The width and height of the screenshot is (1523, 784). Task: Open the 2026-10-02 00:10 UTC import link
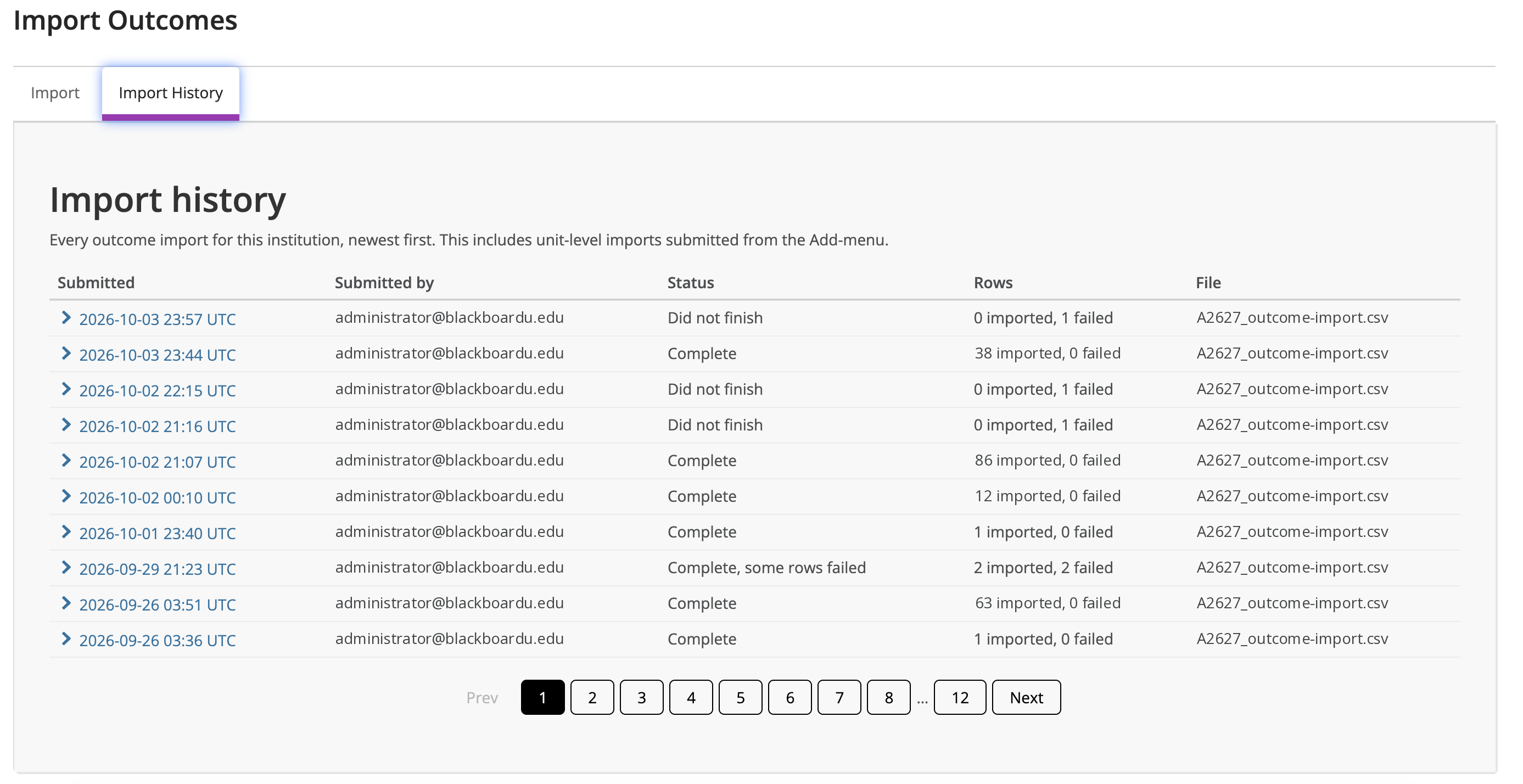pos(157,498)
